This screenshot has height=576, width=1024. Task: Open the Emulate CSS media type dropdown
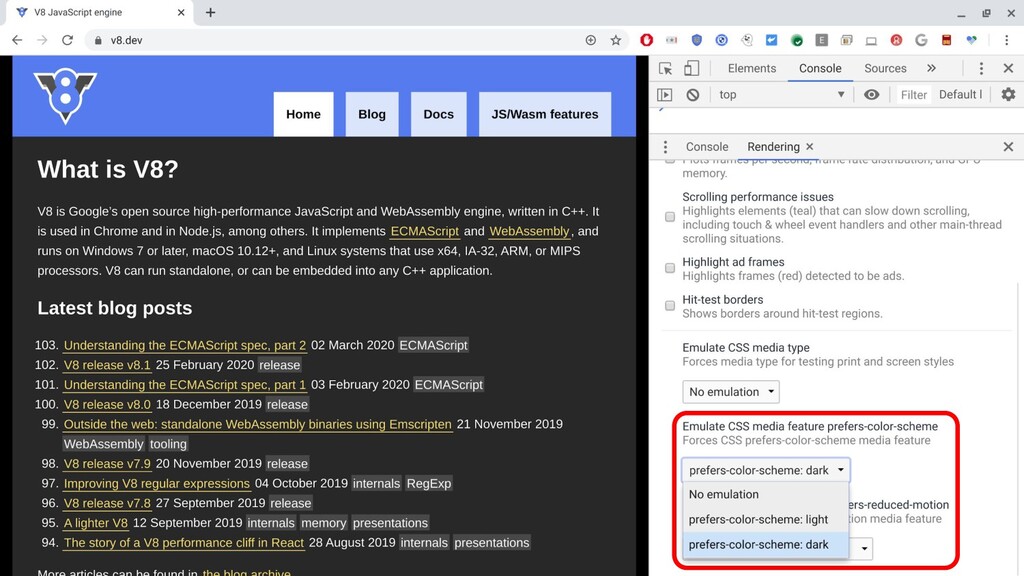click(731, 392)
